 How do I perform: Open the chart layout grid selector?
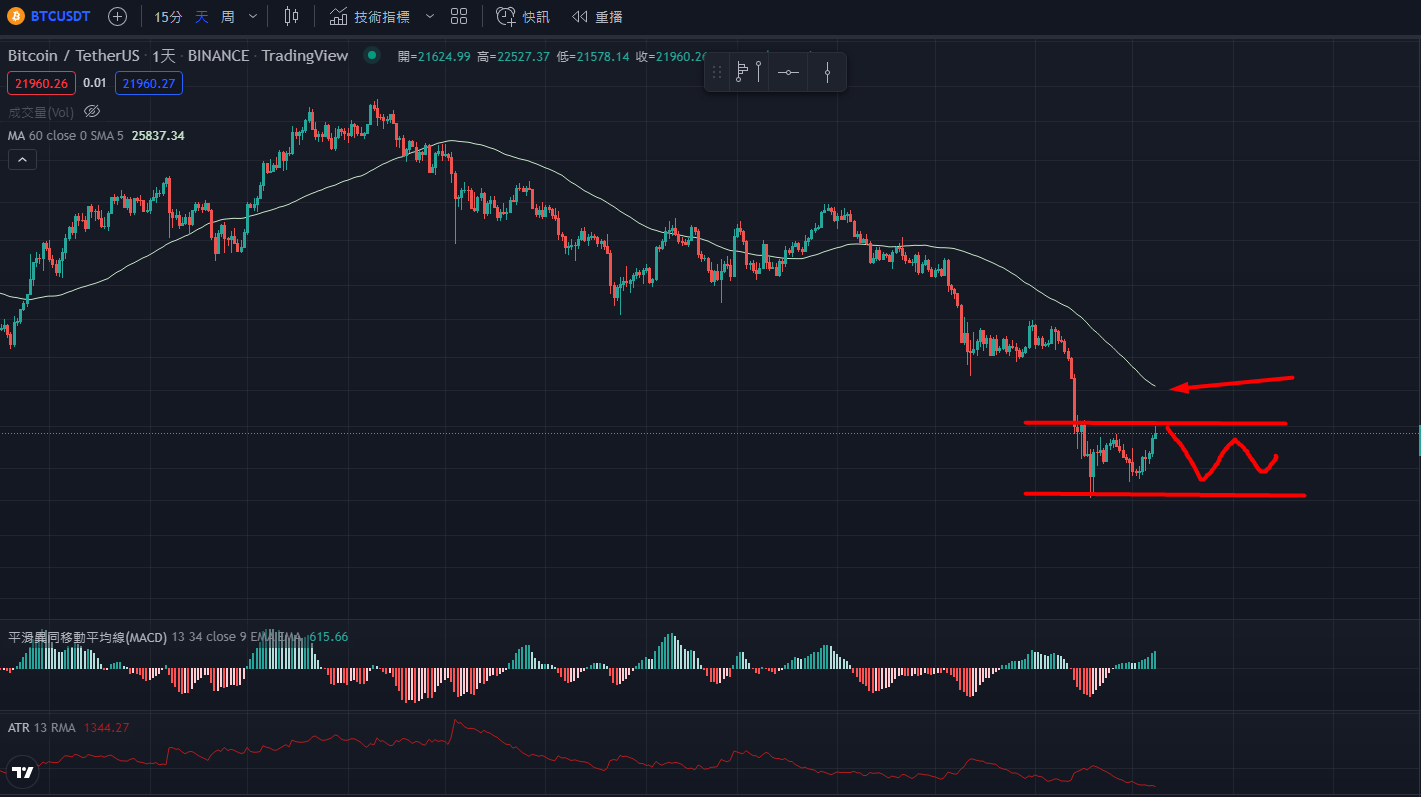pos(459,16)
